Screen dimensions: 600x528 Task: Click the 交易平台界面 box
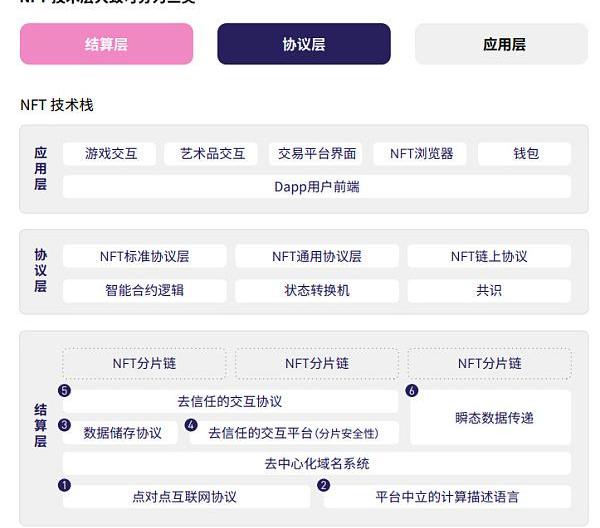pos(317,154)
